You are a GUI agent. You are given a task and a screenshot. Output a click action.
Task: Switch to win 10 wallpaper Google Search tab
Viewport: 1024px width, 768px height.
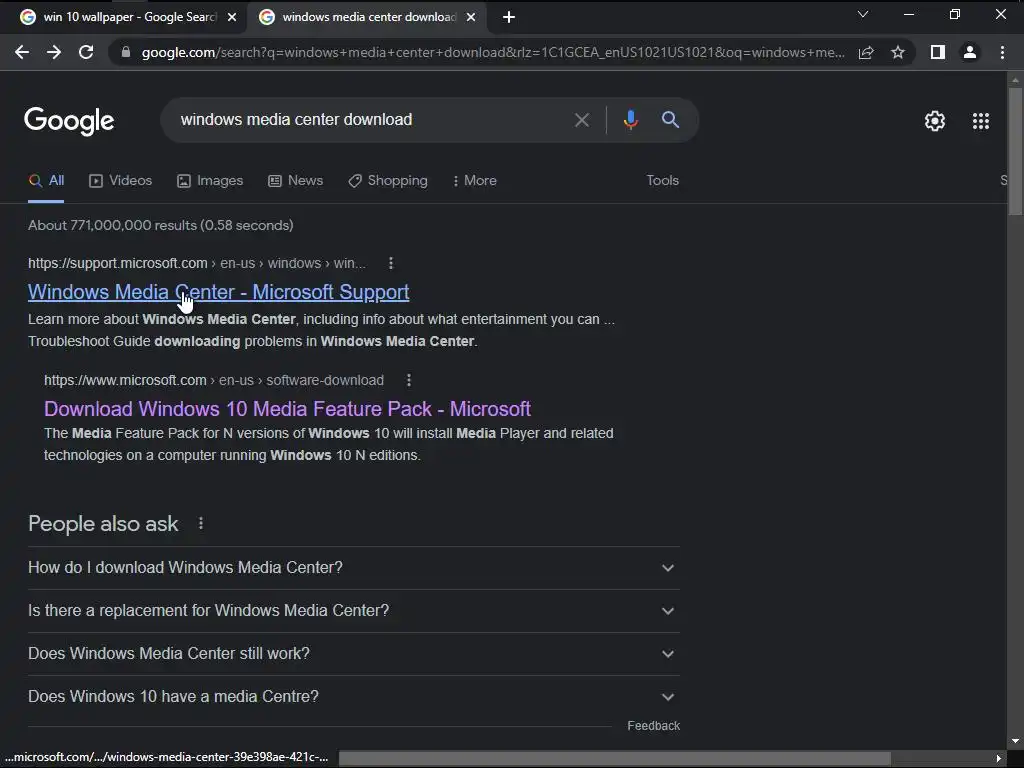pos(123,17)
